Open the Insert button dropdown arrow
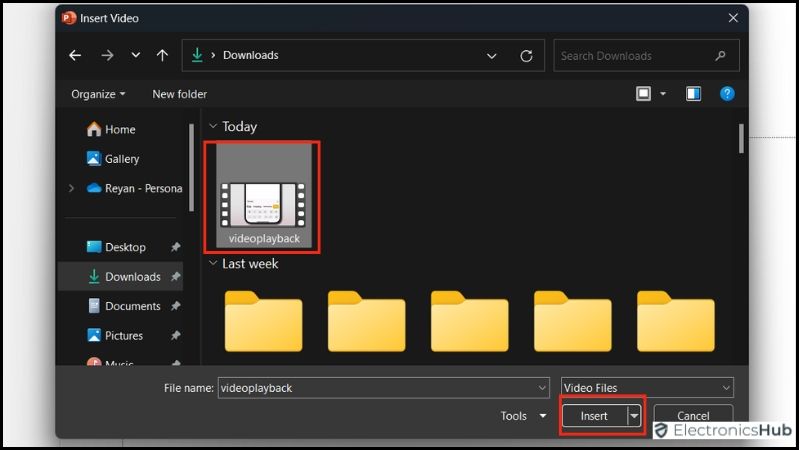This screenshot has height=450, width=800. pos(634,416)
